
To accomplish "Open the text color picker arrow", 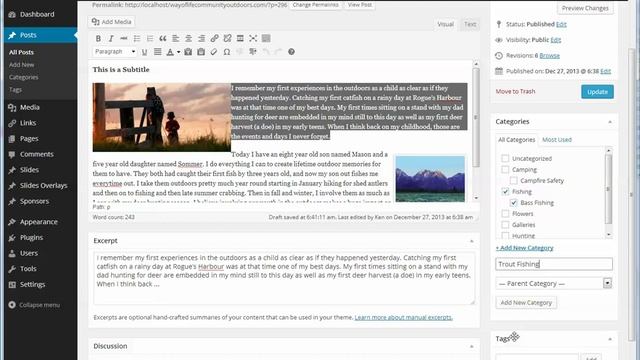I will pyautogui.click(x=178, y=52).
